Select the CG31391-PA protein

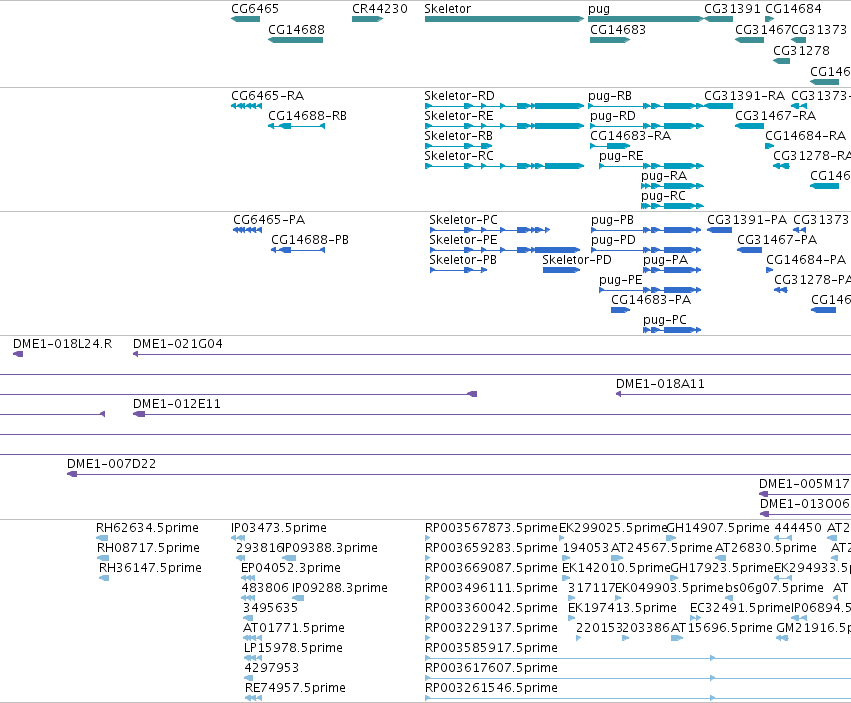(720, 230)
